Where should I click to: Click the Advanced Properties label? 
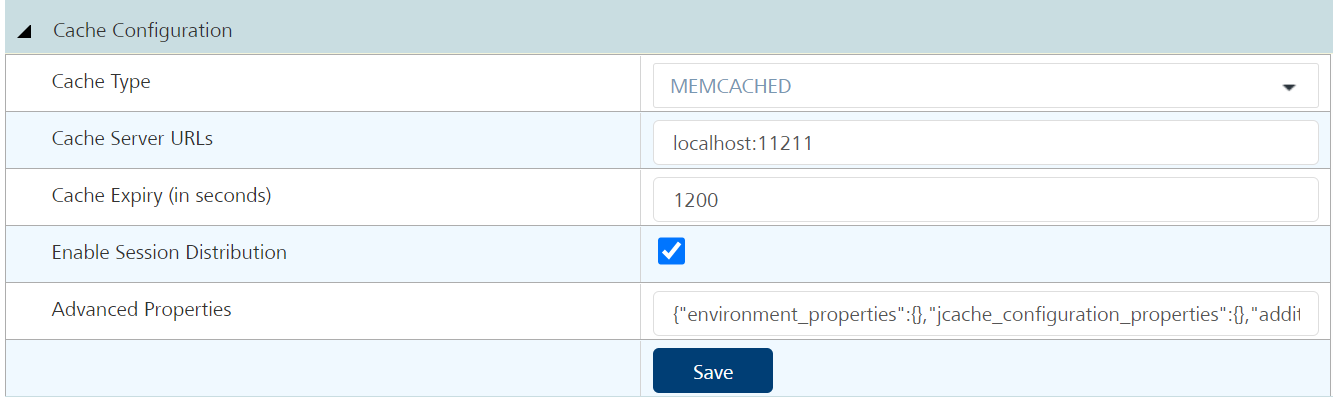point(142,310)
